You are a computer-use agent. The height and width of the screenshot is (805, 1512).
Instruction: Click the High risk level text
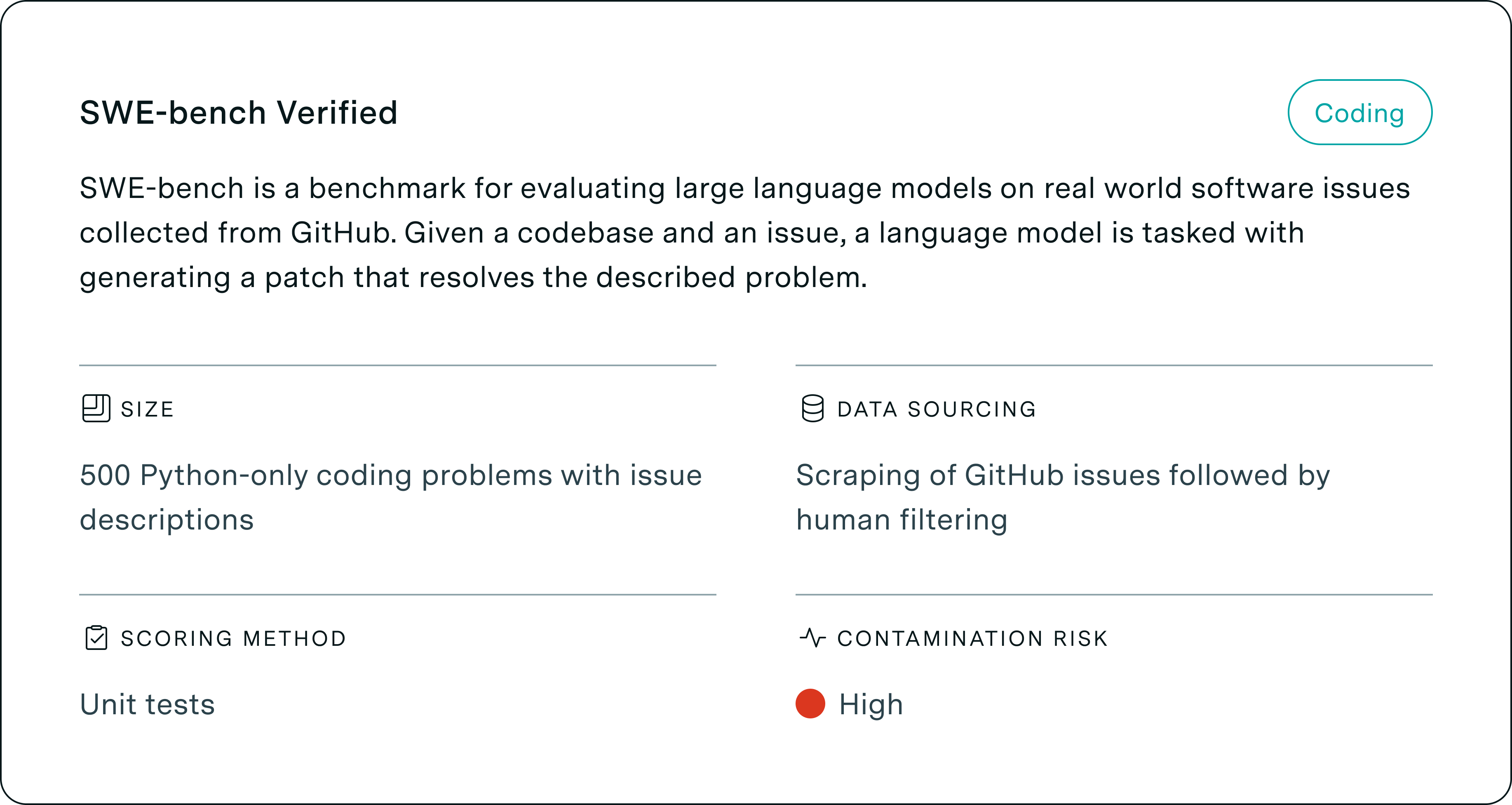coord(871,704)
